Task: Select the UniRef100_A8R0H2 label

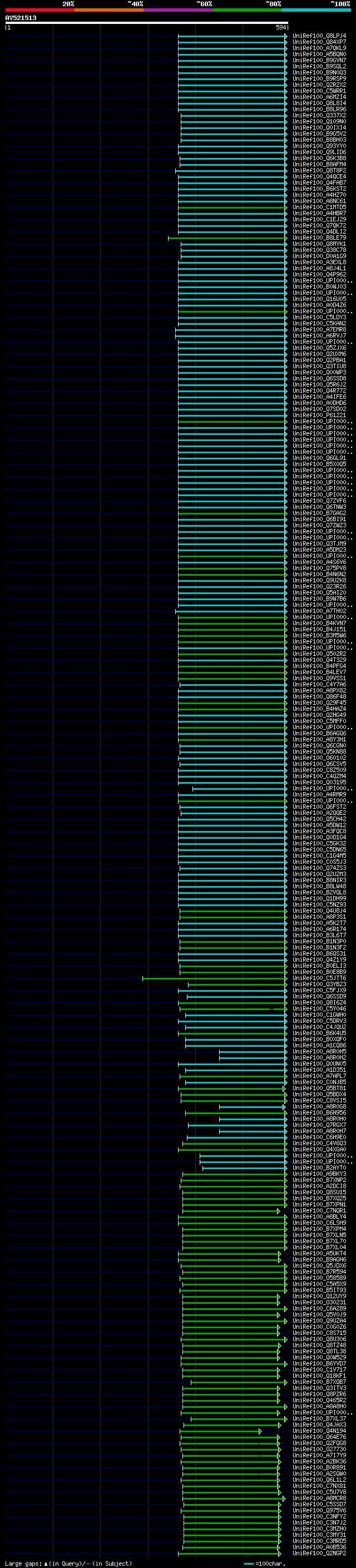Action: click(x=319, y=1057)
